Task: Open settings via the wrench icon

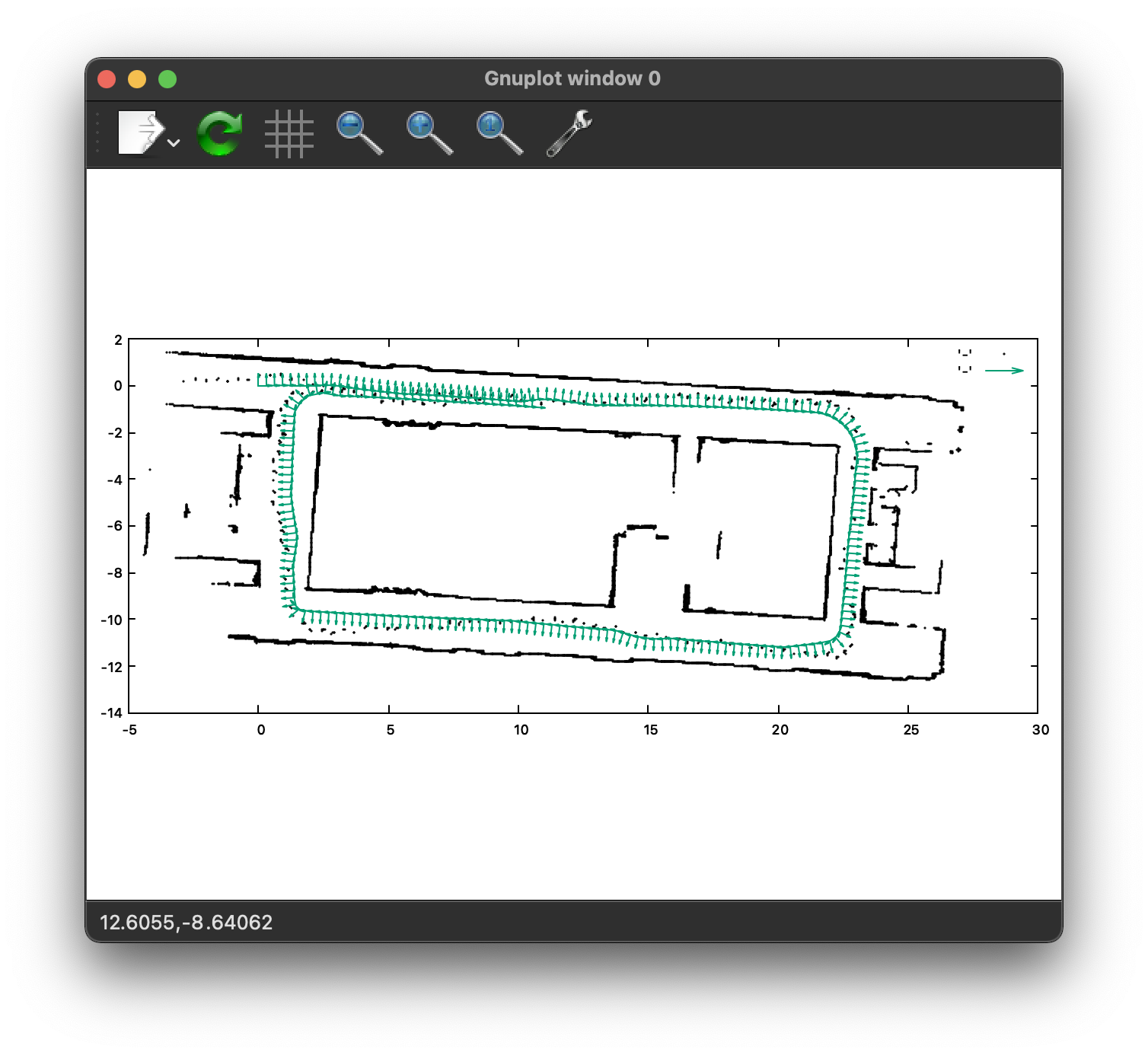Action: pyautogui.click(x=569, y=133)
